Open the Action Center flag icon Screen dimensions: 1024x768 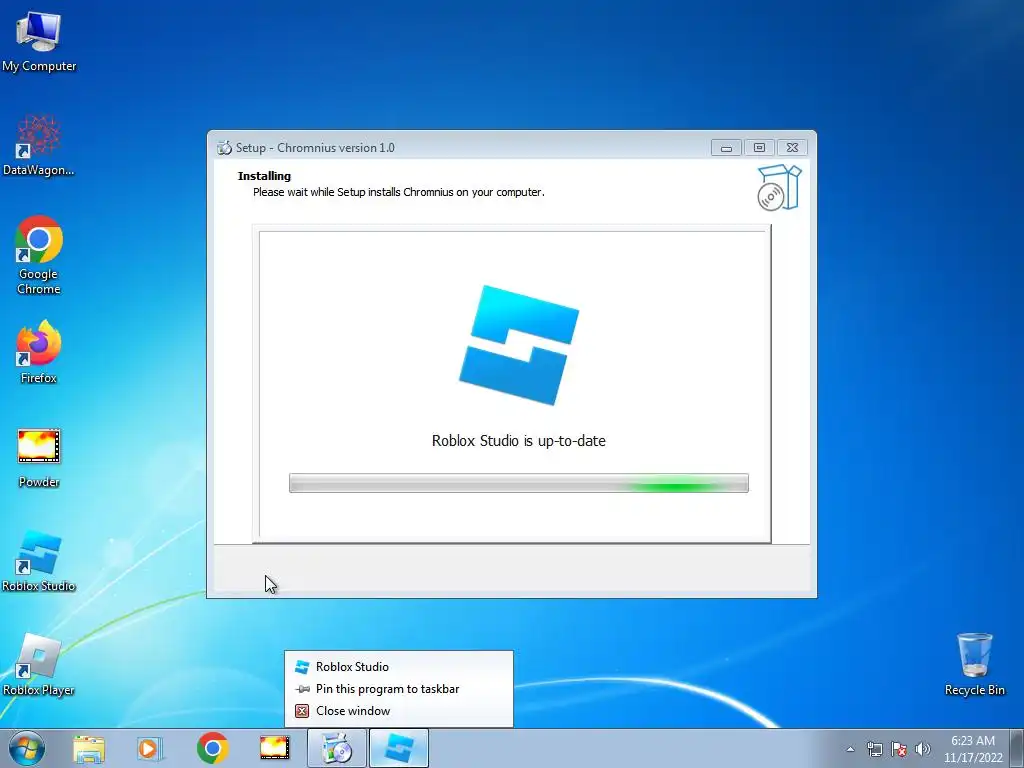click(899, 749)
